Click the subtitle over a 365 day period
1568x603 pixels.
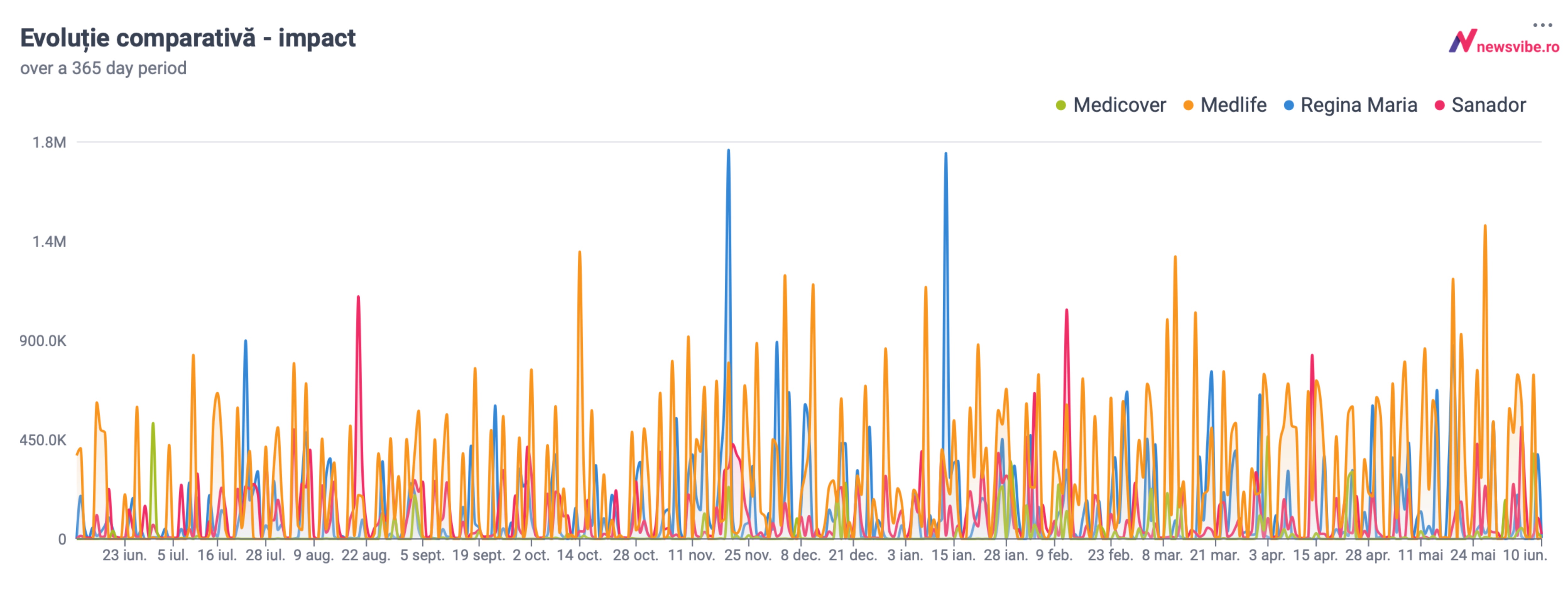[103, 68]
